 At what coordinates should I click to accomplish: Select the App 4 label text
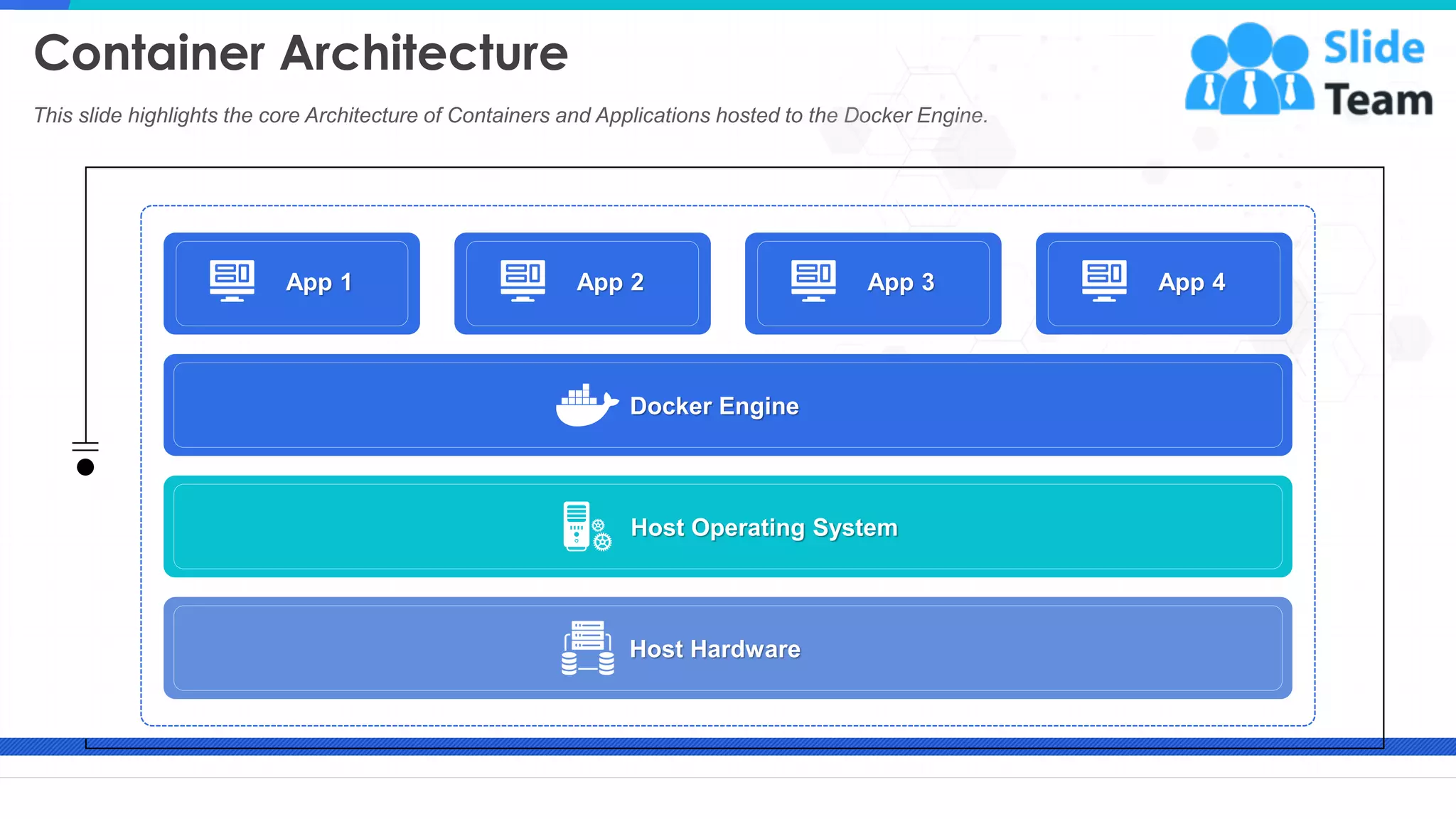coord(1192,282)
